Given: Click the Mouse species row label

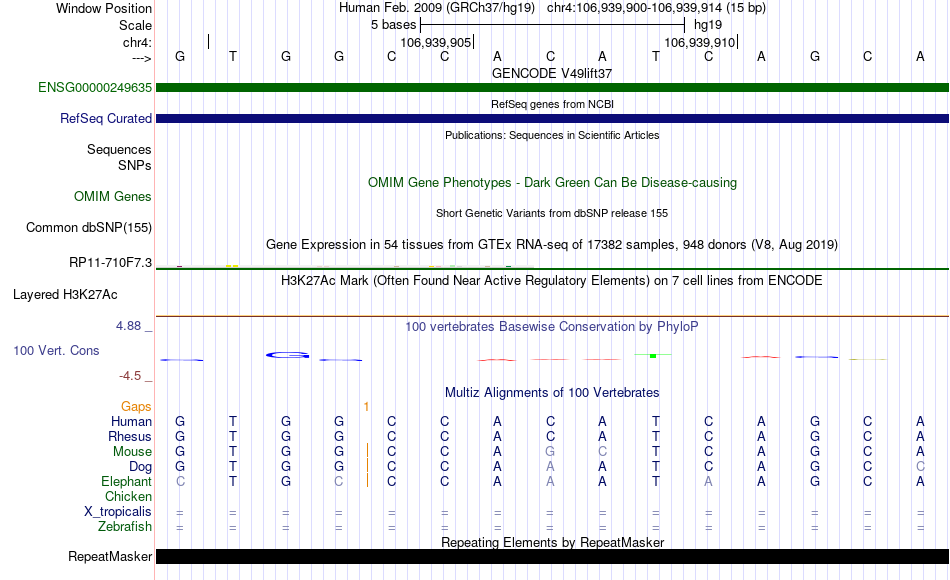Looking at the screenshot, I should pyautogui.click(x=132, y=452).
